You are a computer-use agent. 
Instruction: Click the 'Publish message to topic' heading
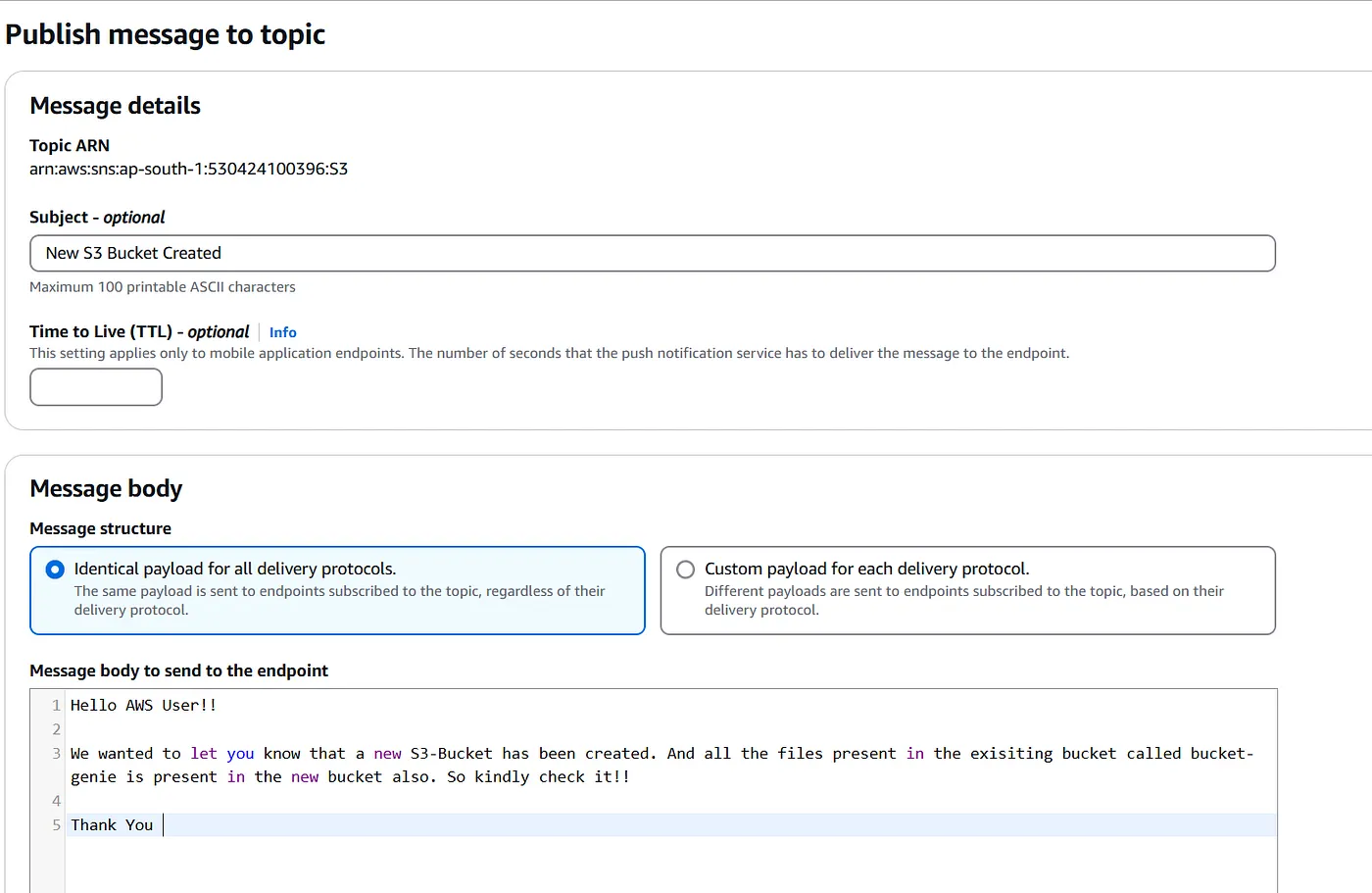(x=165, y=34)
